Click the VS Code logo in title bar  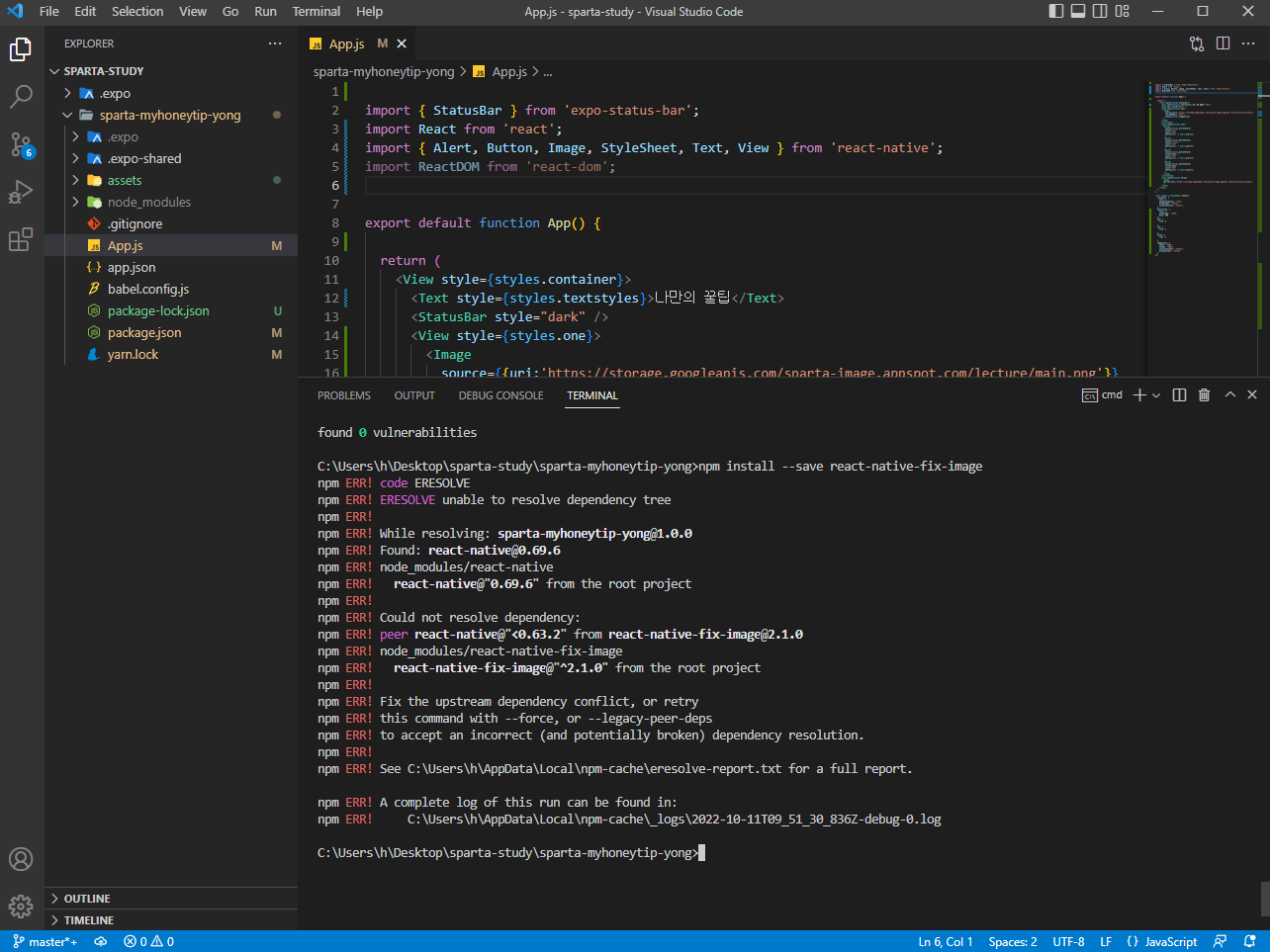click(x=15, y=11)
